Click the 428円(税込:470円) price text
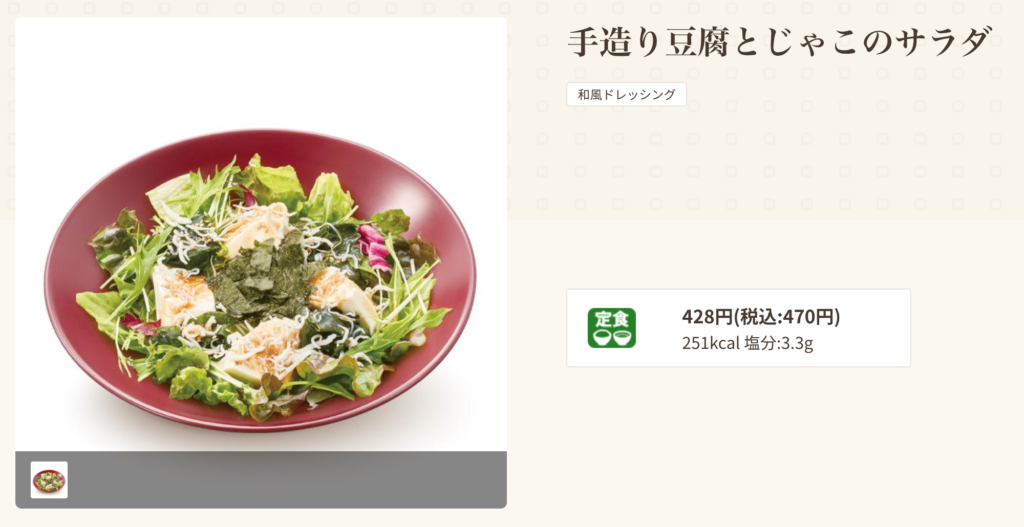This screenshot has height=527, width=1024. pos(761,317)
